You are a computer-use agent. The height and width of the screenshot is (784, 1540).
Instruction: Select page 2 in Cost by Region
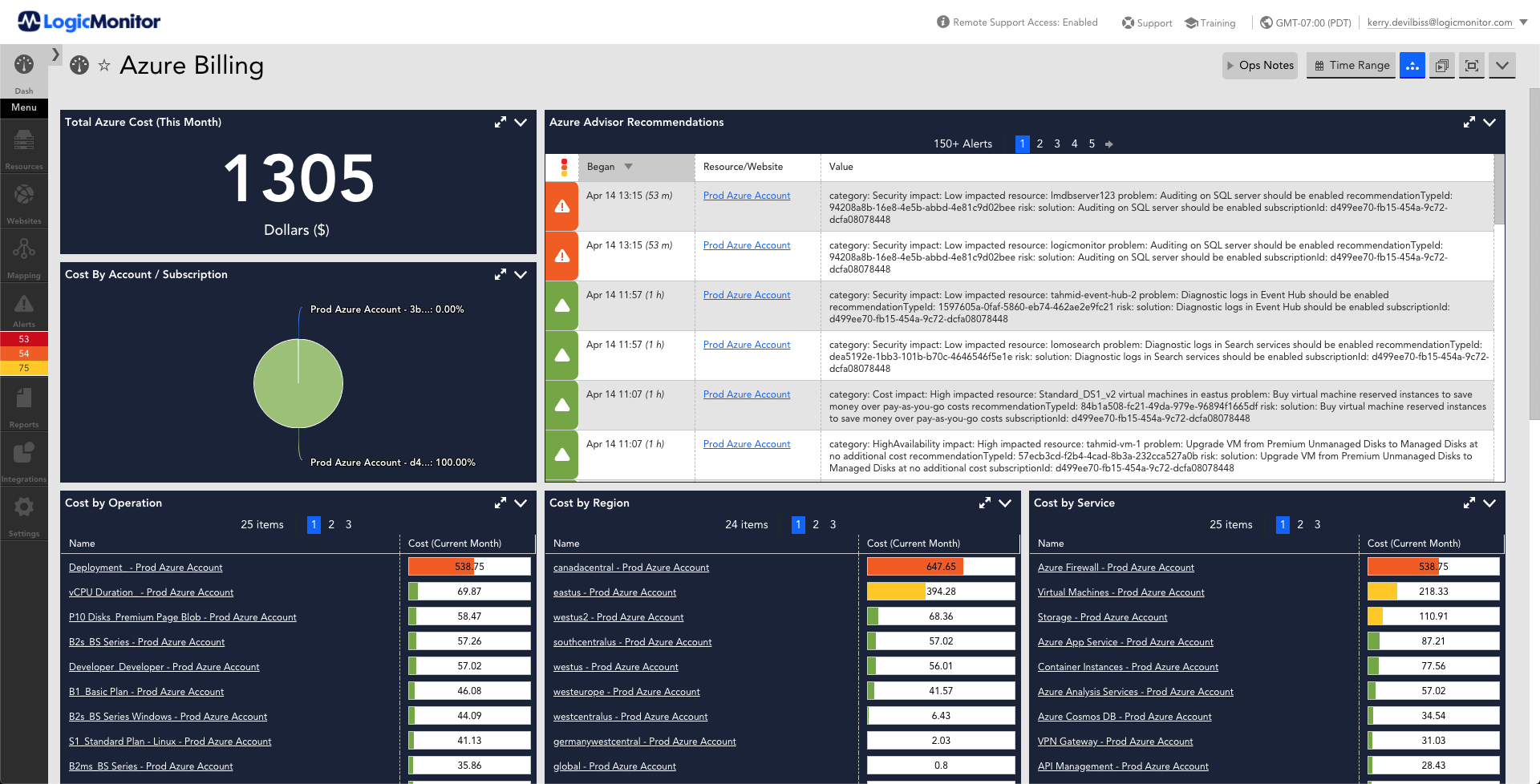tap(816, 524)
